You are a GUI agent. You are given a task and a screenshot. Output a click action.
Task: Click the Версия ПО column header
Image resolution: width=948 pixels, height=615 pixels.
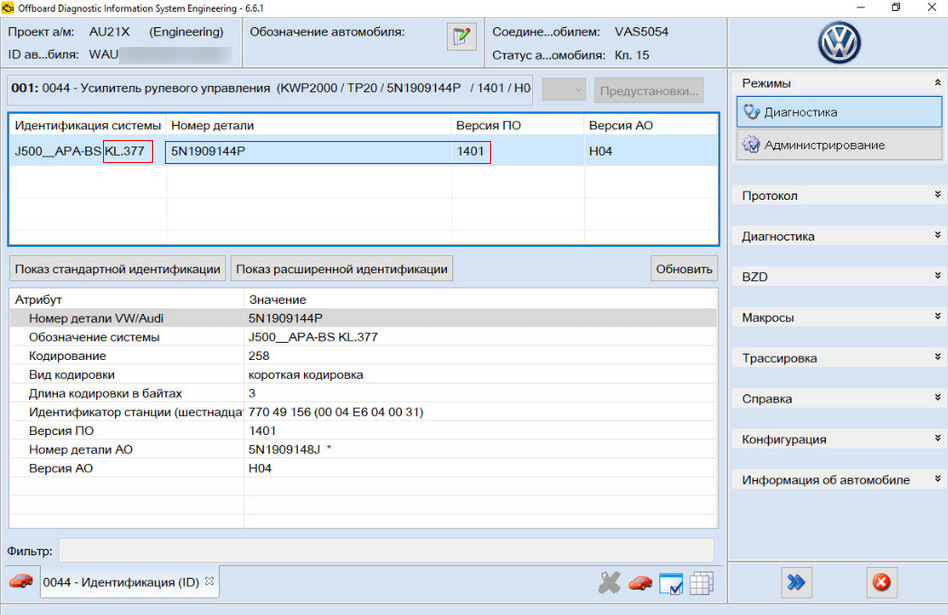518,125
